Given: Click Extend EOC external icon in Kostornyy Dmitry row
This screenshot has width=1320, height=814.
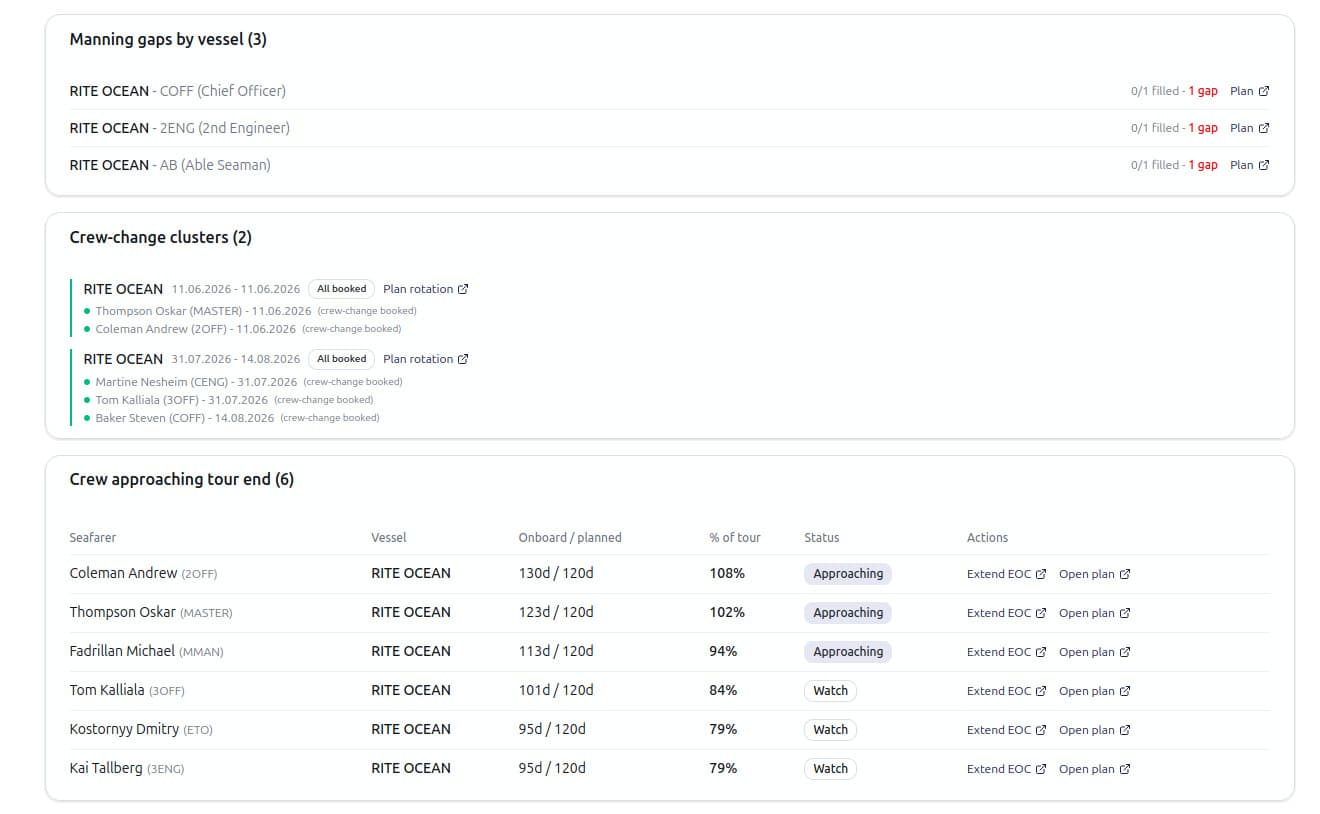Looking at the screenshot, I should point(1041,730).
